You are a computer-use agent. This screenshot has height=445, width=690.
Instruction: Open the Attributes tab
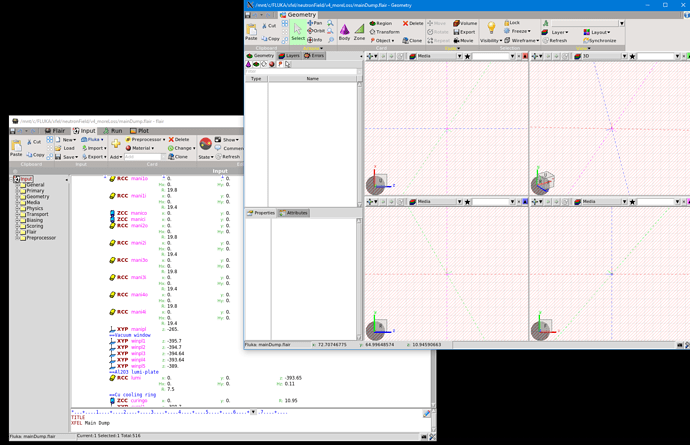[x=293, y=213]
